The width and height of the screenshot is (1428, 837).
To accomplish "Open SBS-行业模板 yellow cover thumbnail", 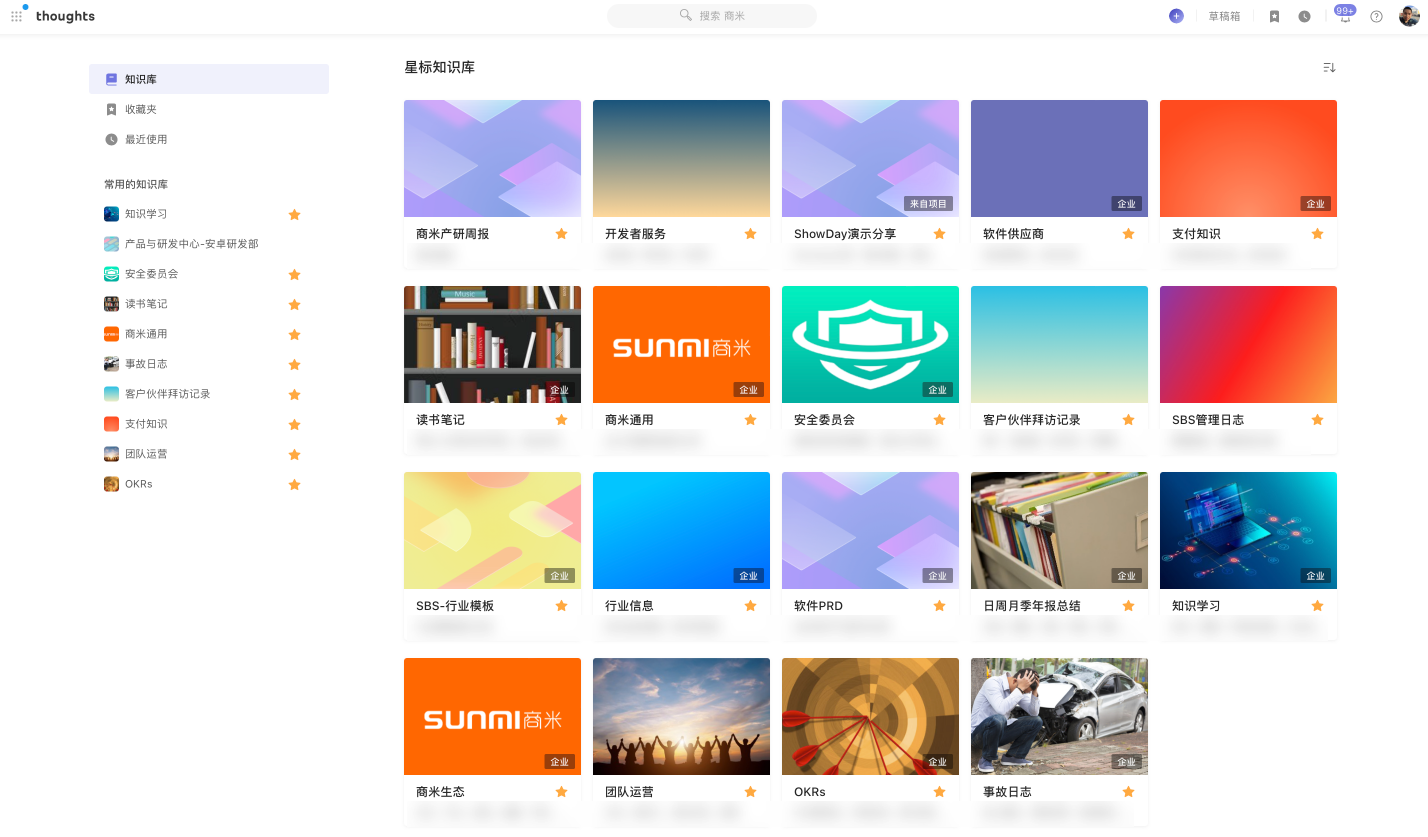I will [x=492, y=530].
